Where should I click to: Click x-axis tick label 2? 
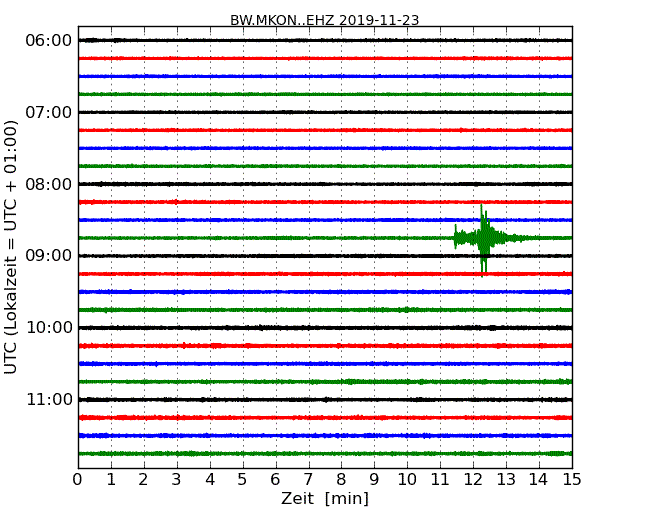point(143,480)
